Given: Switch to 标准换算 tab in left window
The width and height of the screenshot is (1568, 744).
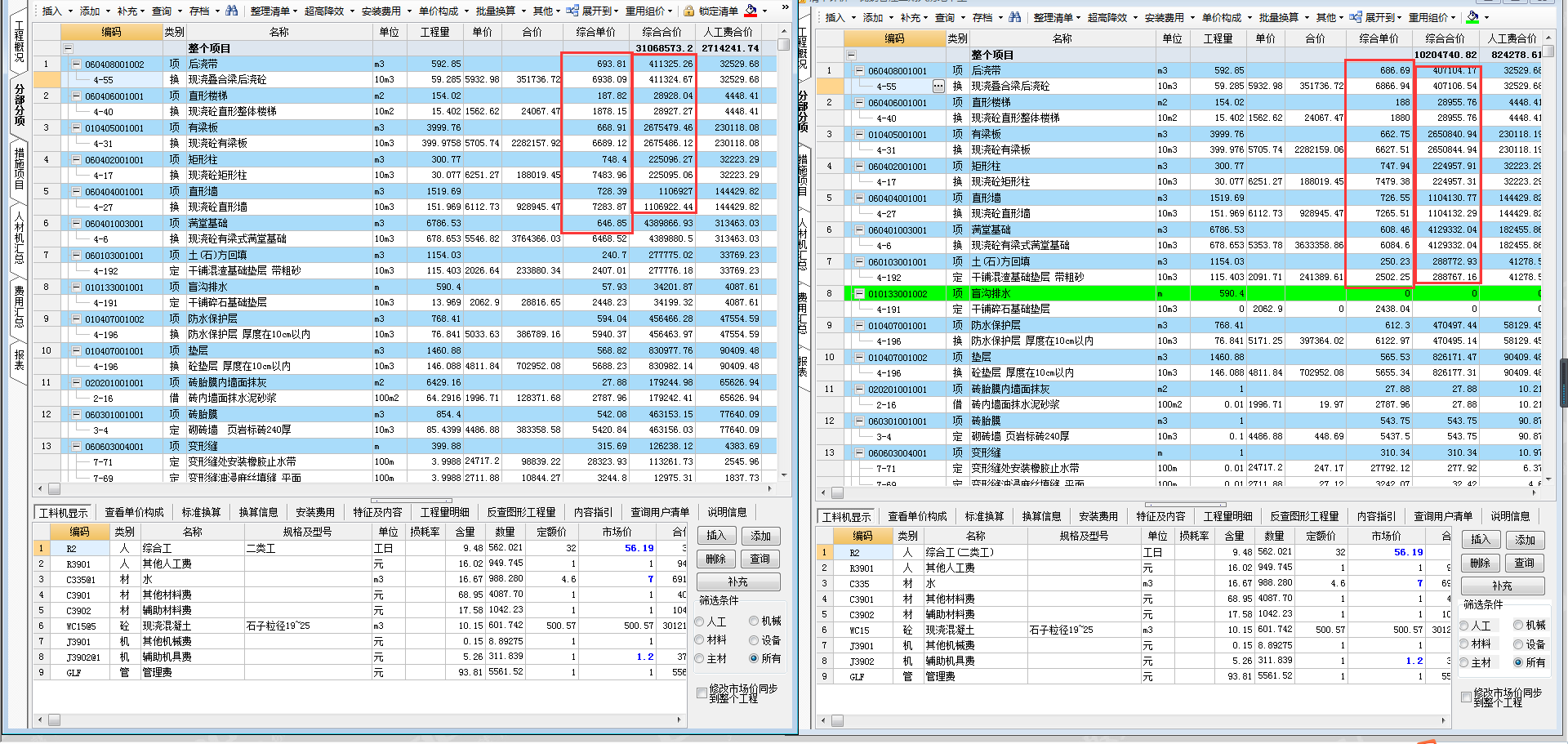Looking at the screenshot, I should point(201,512).
